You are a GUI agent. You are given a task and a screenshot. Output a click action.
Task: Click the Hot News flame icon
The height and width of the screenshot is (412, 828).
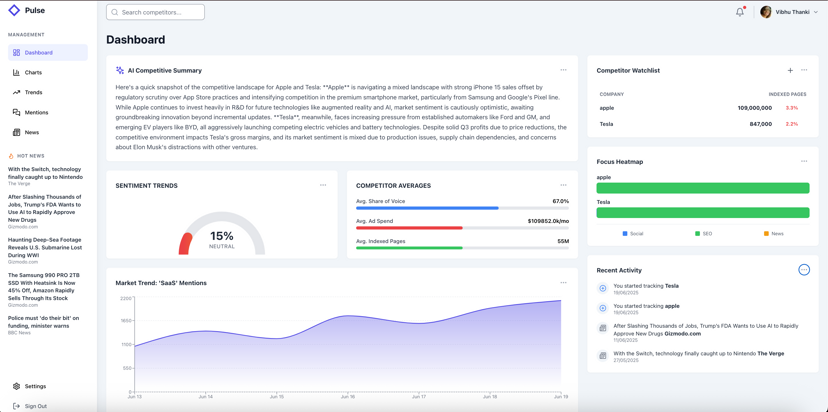tap(11, 156)
